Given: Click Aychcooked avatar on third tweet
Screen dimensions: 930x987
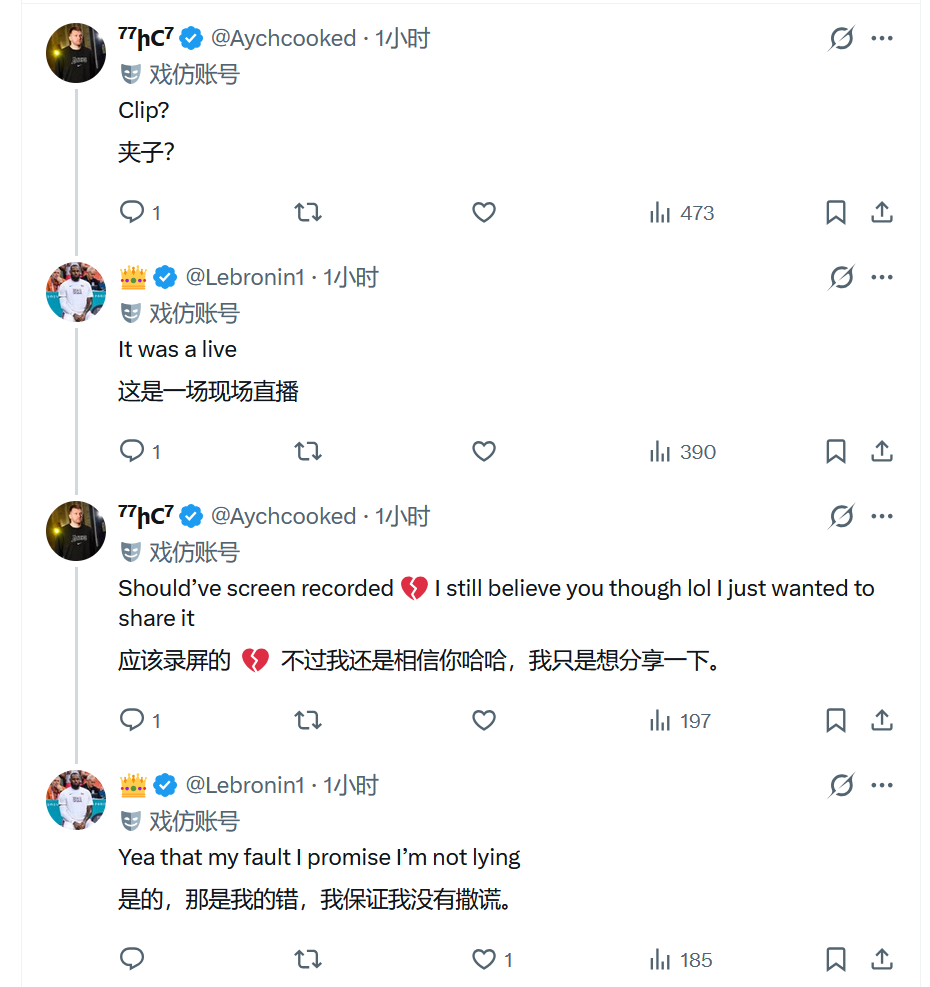Looking at the screenshot, I should pyautogui.click(x=76, y=531).
